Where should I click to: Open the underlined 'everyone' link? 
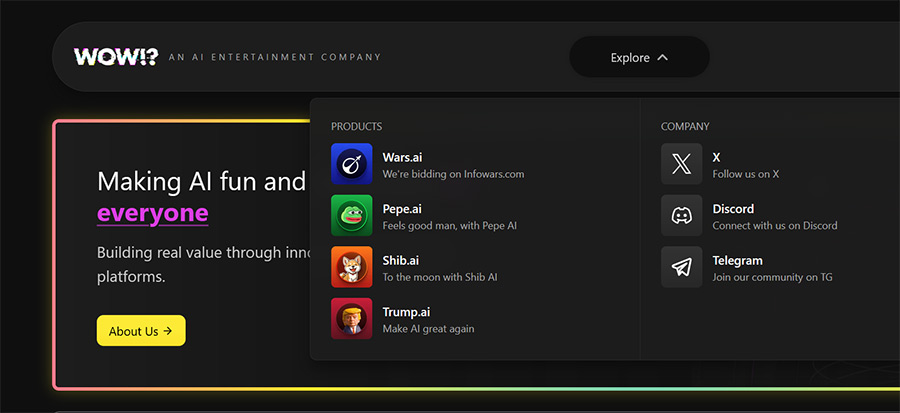pyautogui.click(x=153, y=213)
